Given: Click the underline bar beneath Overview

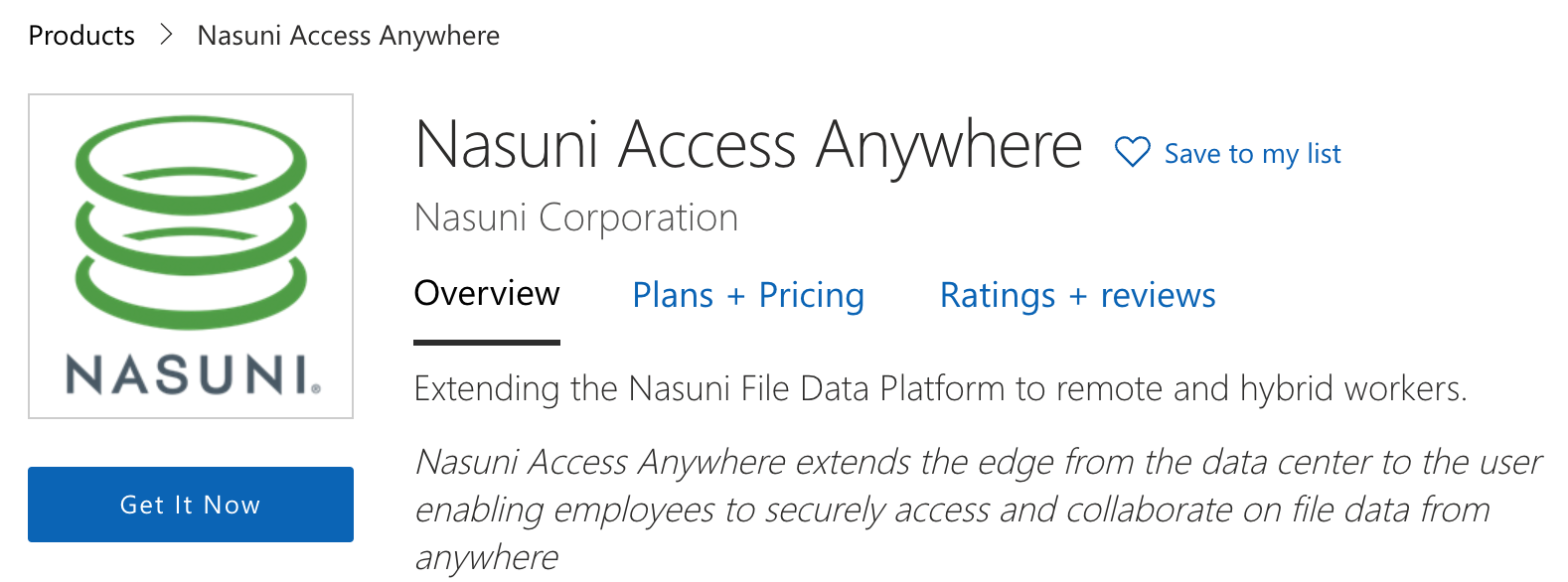Looking at the screenshot, I should (487, 343).
